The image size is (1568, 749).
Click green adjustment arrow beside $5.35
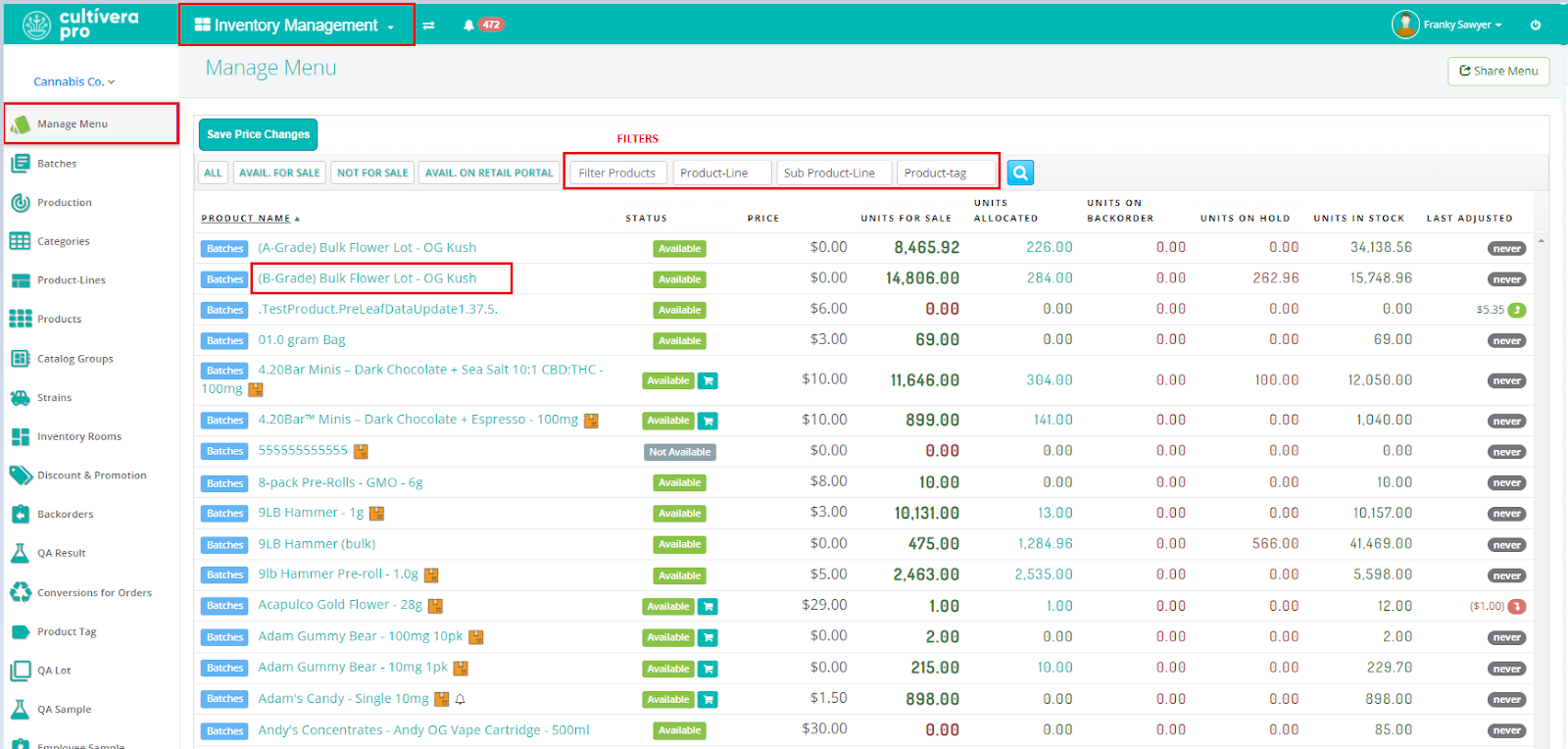[x=1517, y=310]
